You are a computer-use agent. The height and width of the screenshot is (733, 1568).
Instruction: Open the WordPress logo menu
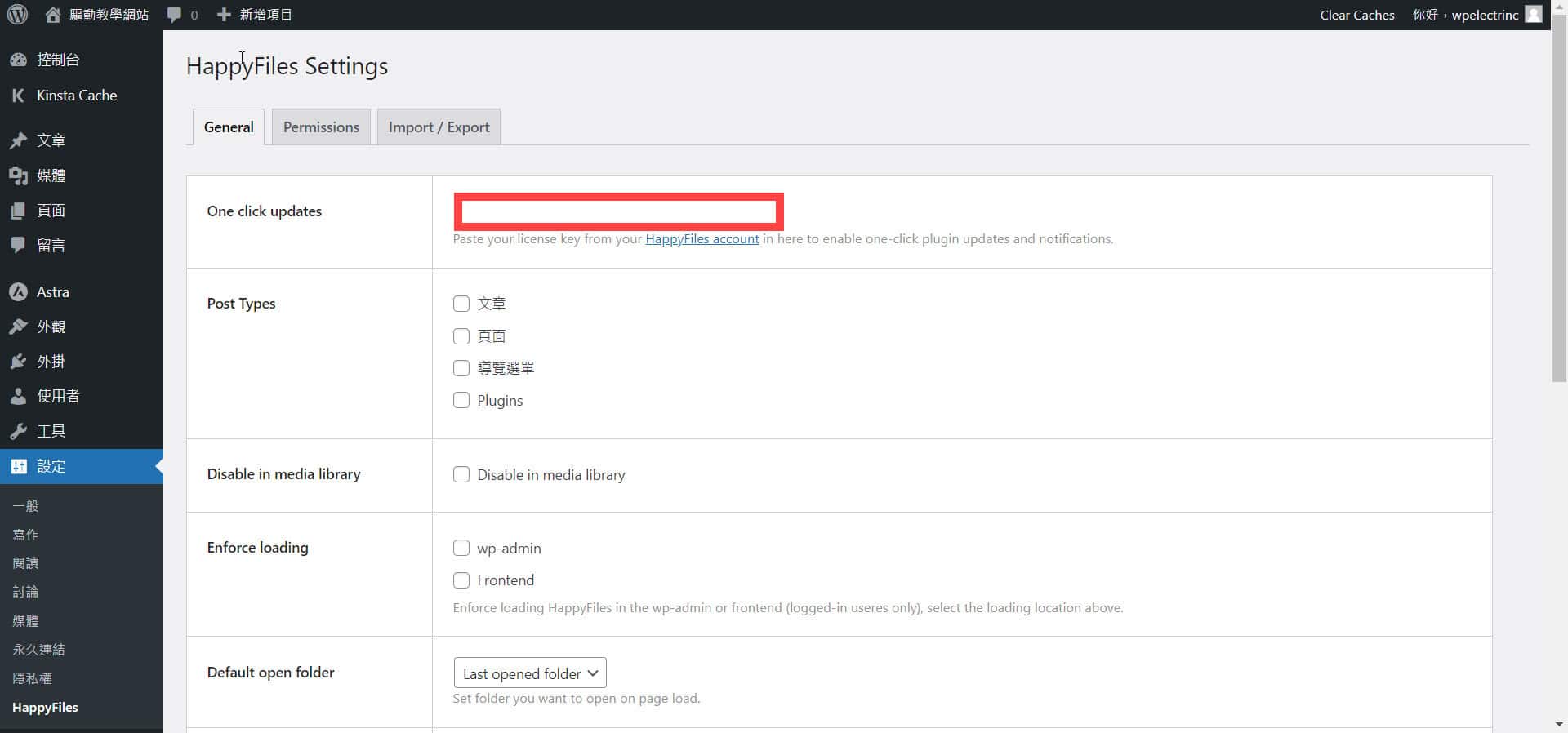click(17, 15)
